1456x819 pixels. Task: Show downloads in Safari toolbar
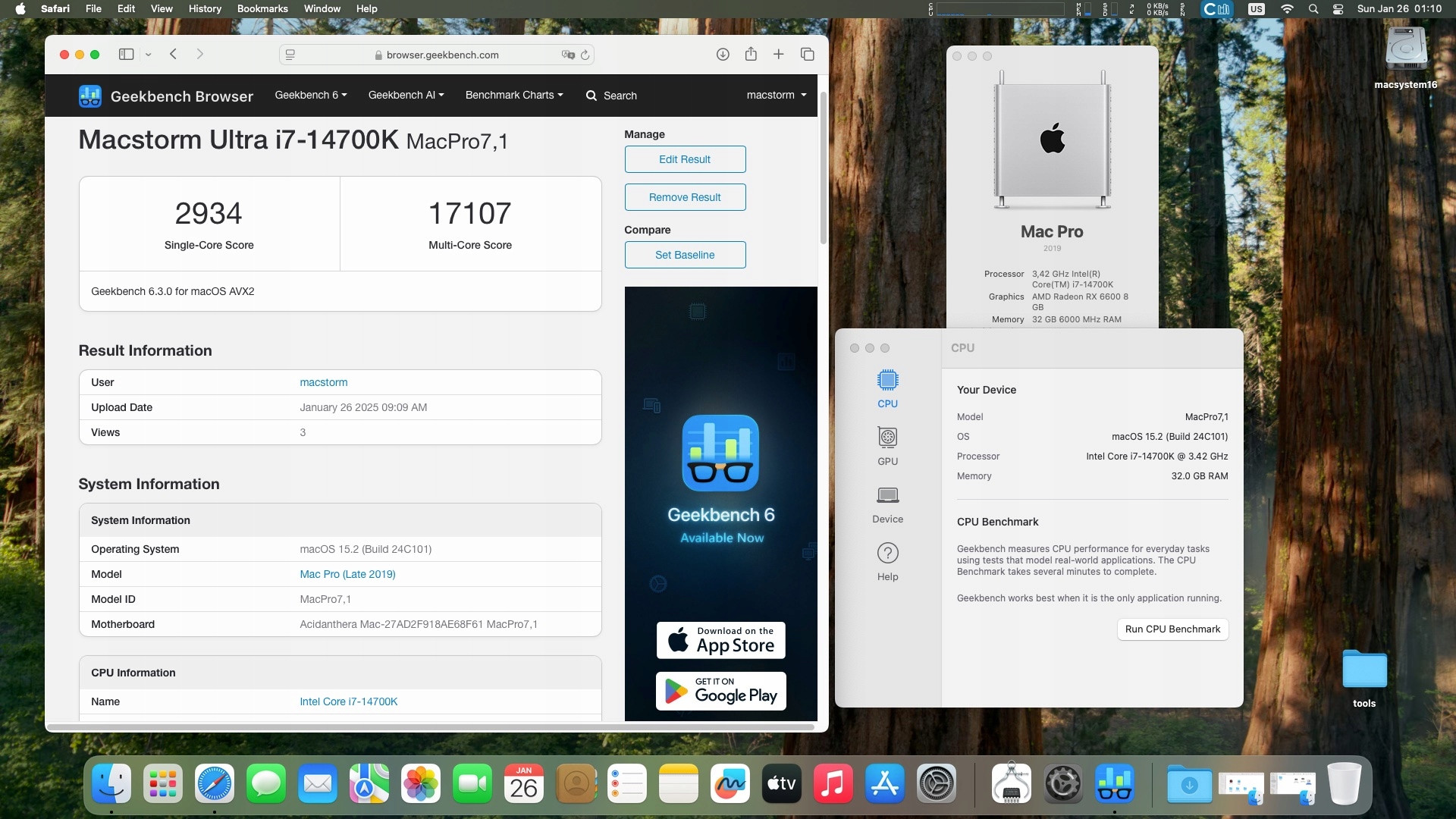pos(723,54)
